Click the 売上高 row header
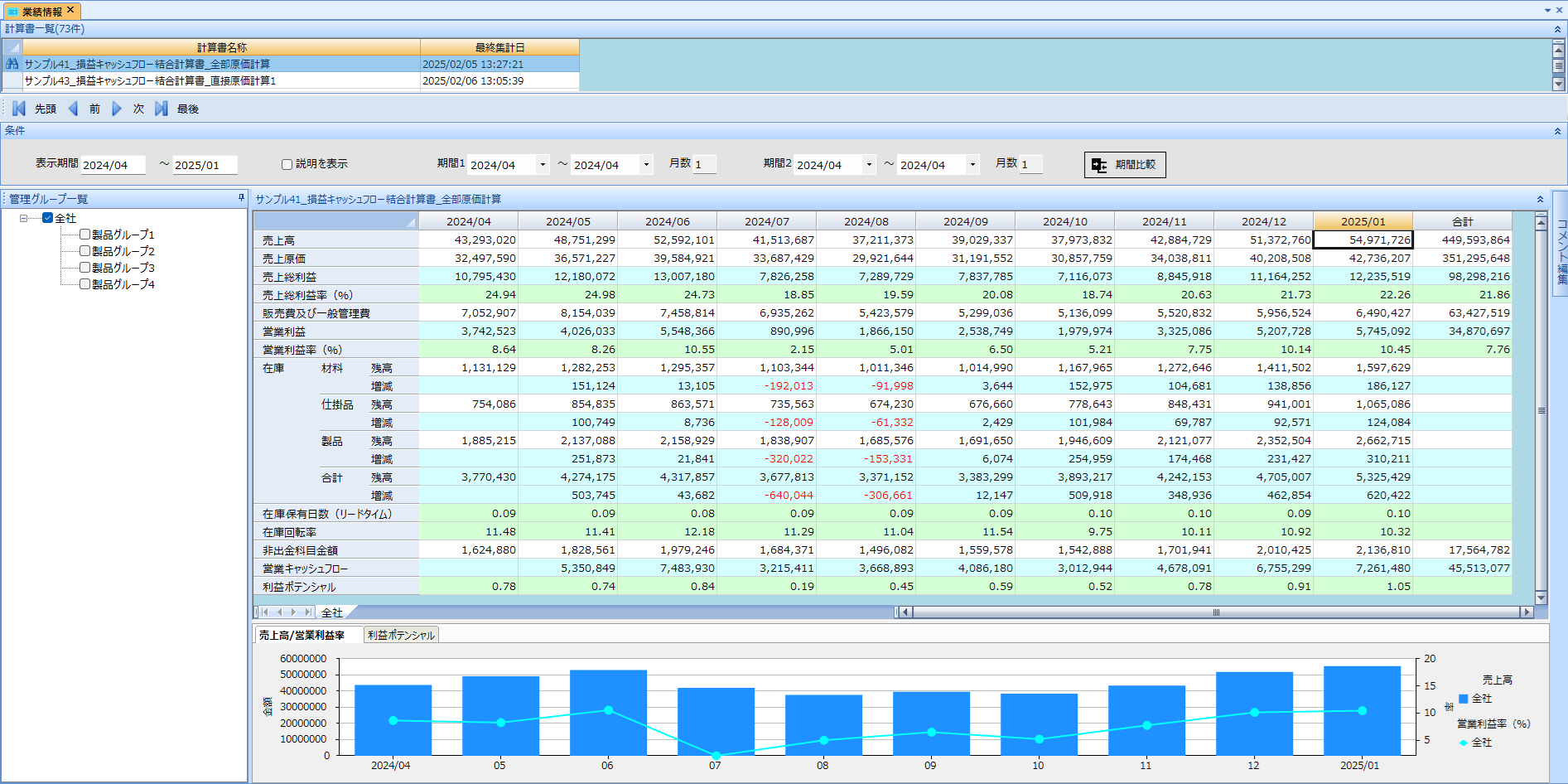The width and height of the screenshot is (1568, 784). pos(335,240)
